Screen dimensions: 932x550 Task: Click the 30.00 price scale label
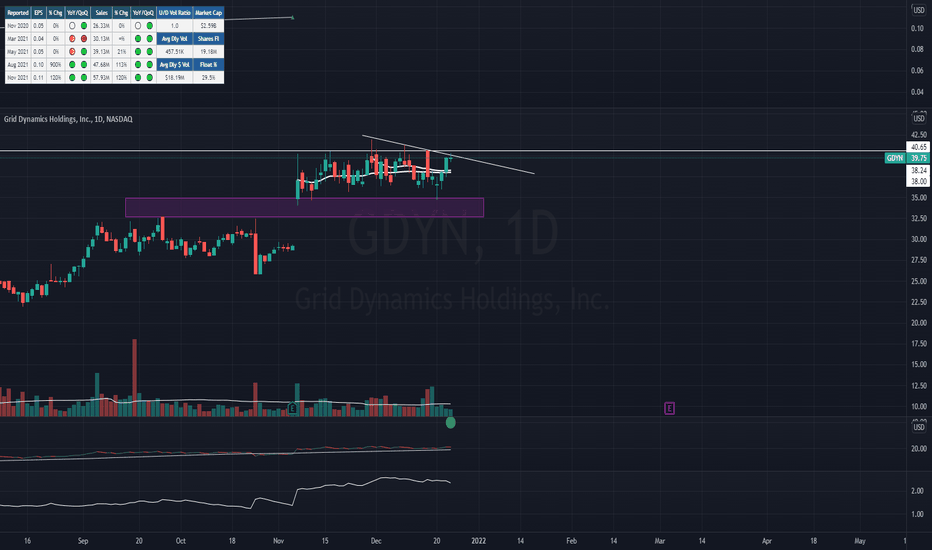pyautogui.click(x=918, y=239)
